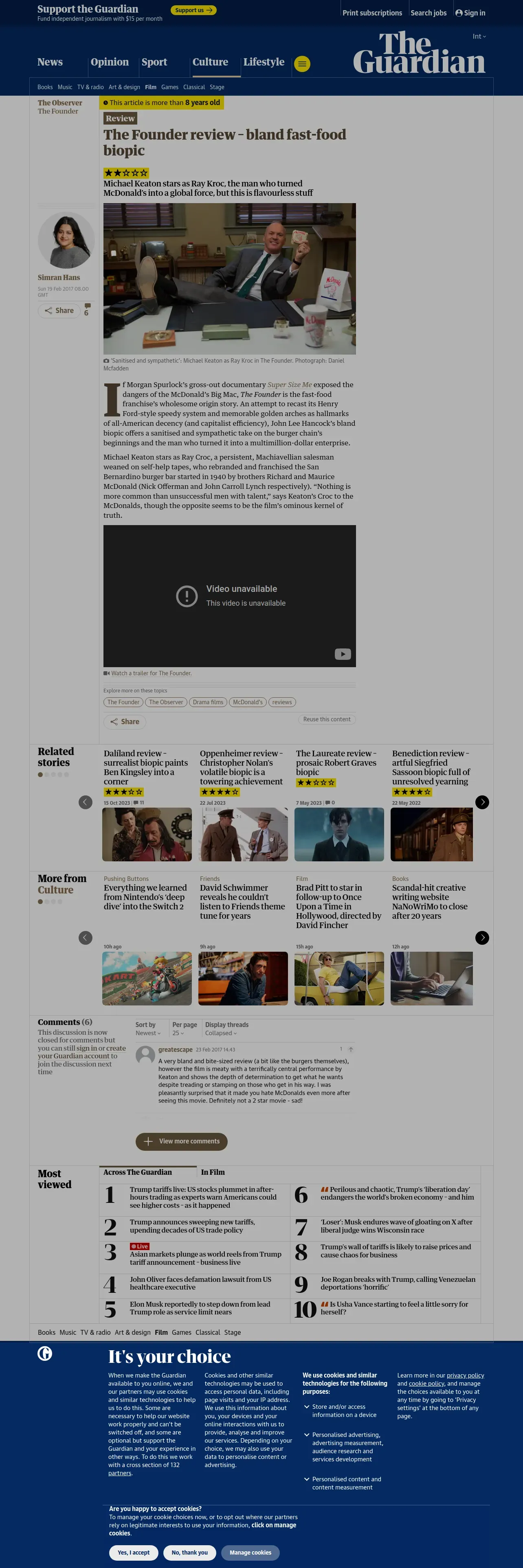This screenshot has height=1568, width=523.
Task: Click the Drama films topic tag
Action: pos(208,703)
